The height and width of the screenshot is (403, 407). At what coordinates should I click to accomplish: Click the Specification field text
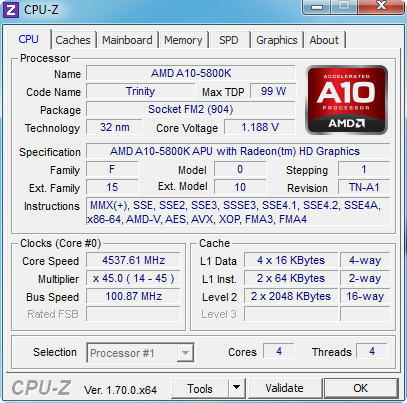238,151
